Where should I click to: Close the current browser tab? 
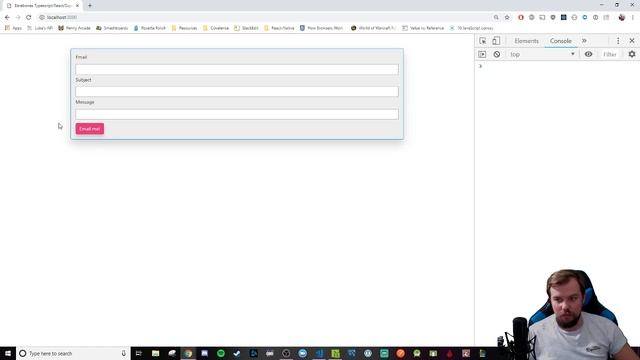(x=77, y=6)
